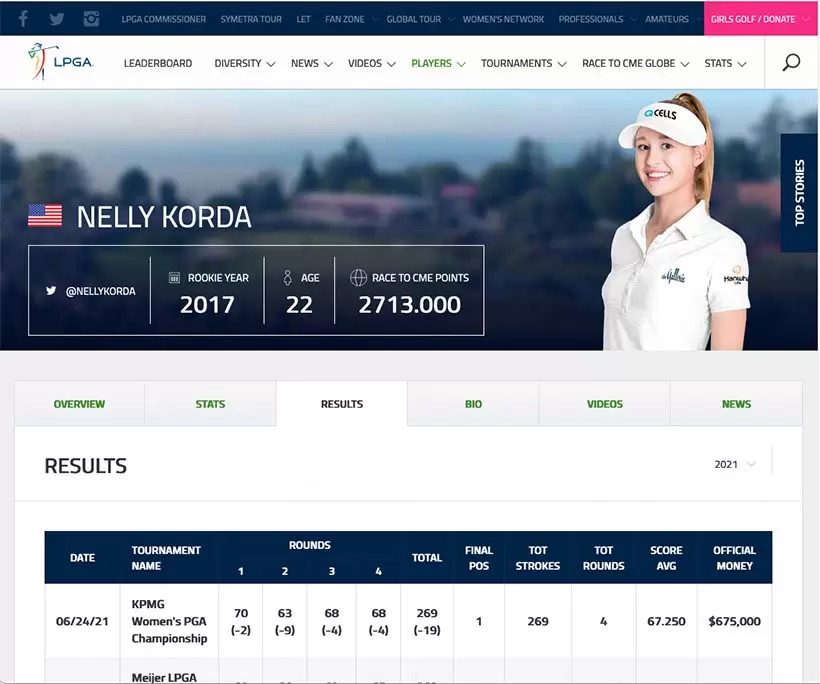
Task: Open the Videos profile tab
Action: click(604, 404)
